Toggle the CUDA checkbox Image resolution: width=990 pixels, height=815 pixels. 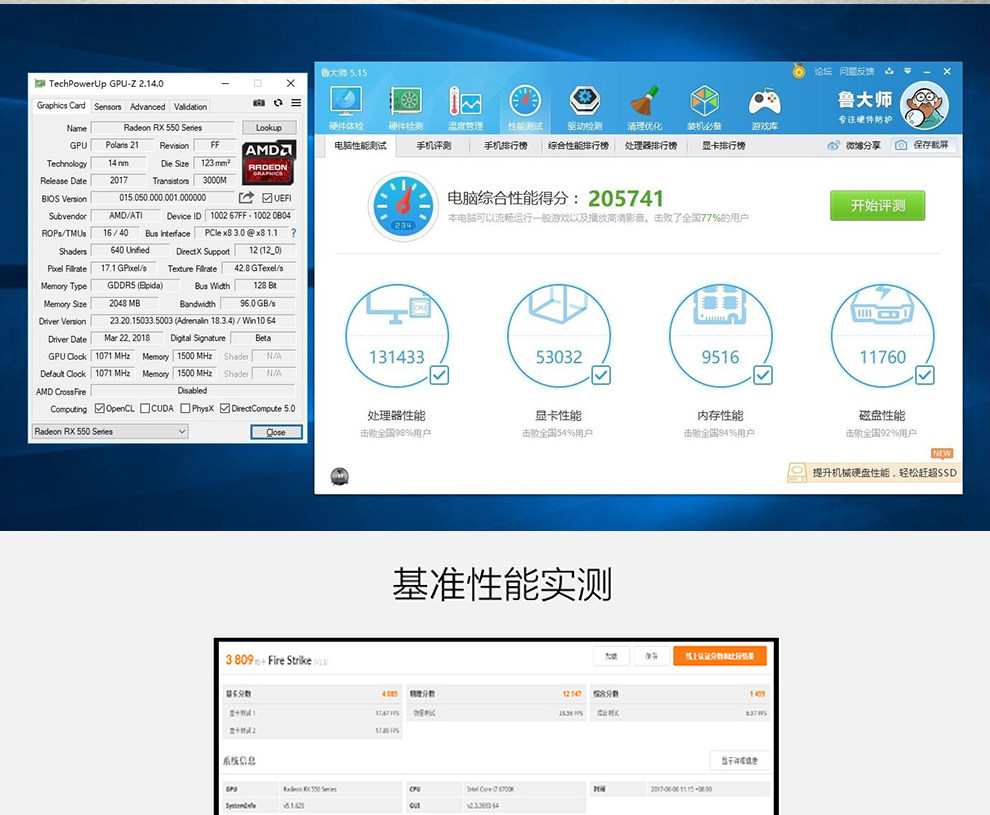click(x=145, y=408)
